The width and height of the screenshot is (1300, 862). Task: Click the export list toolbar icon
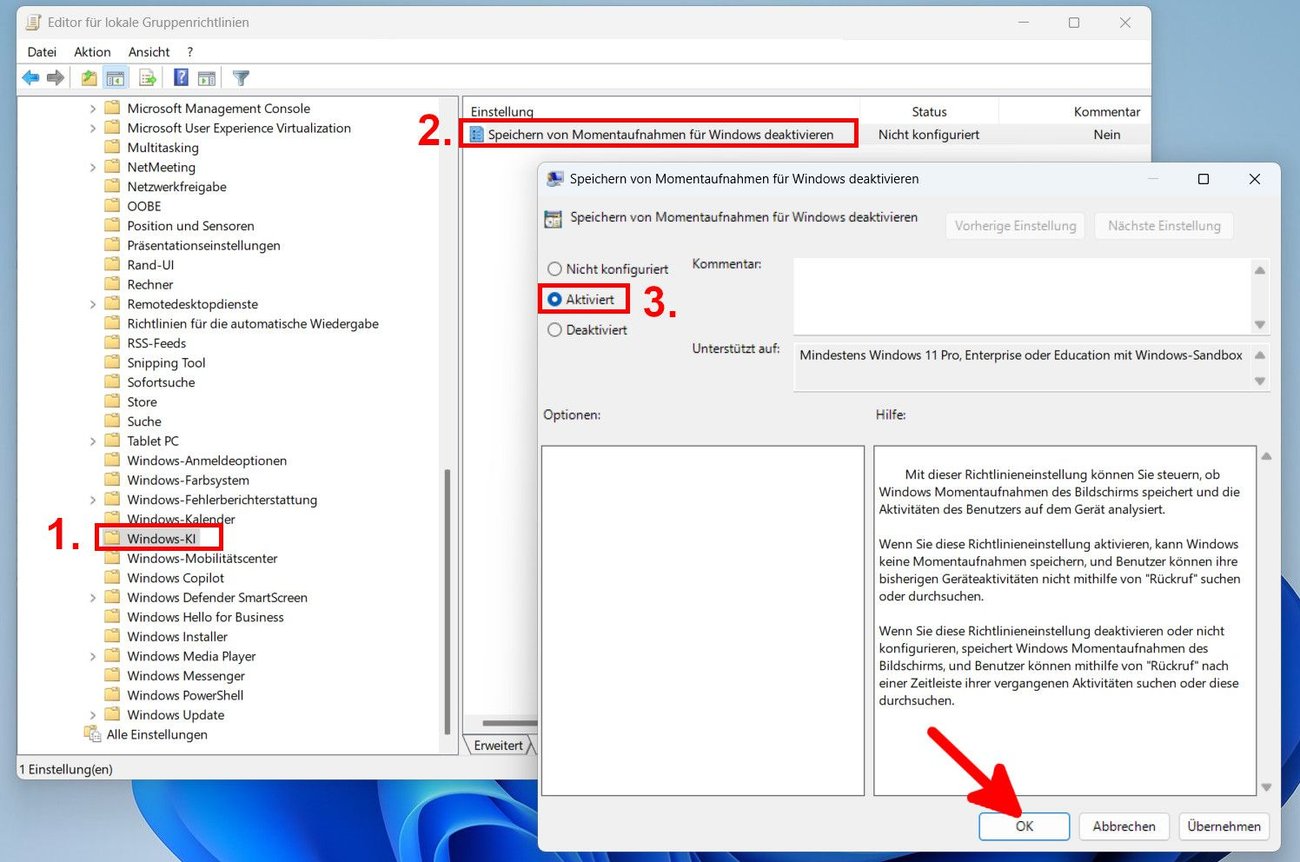click(x=146, y=77)
